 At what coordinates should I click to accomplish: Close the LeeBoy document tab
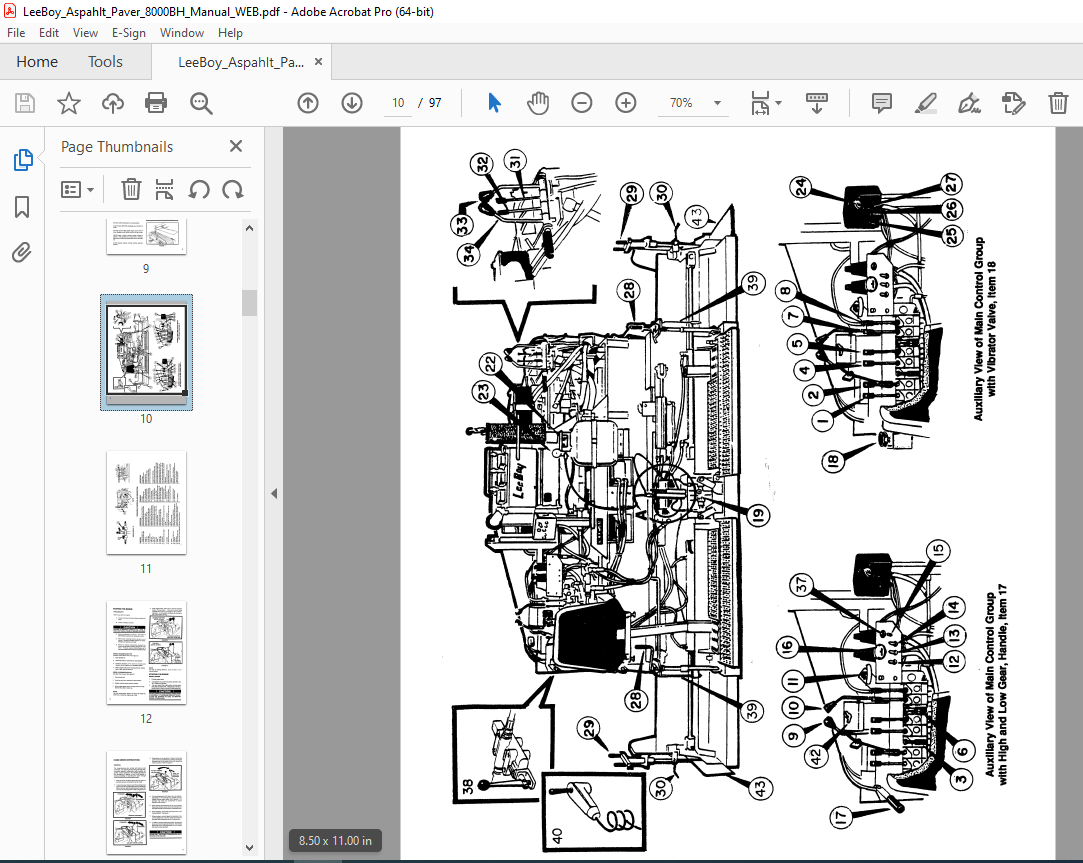click(x=318, y=61)
